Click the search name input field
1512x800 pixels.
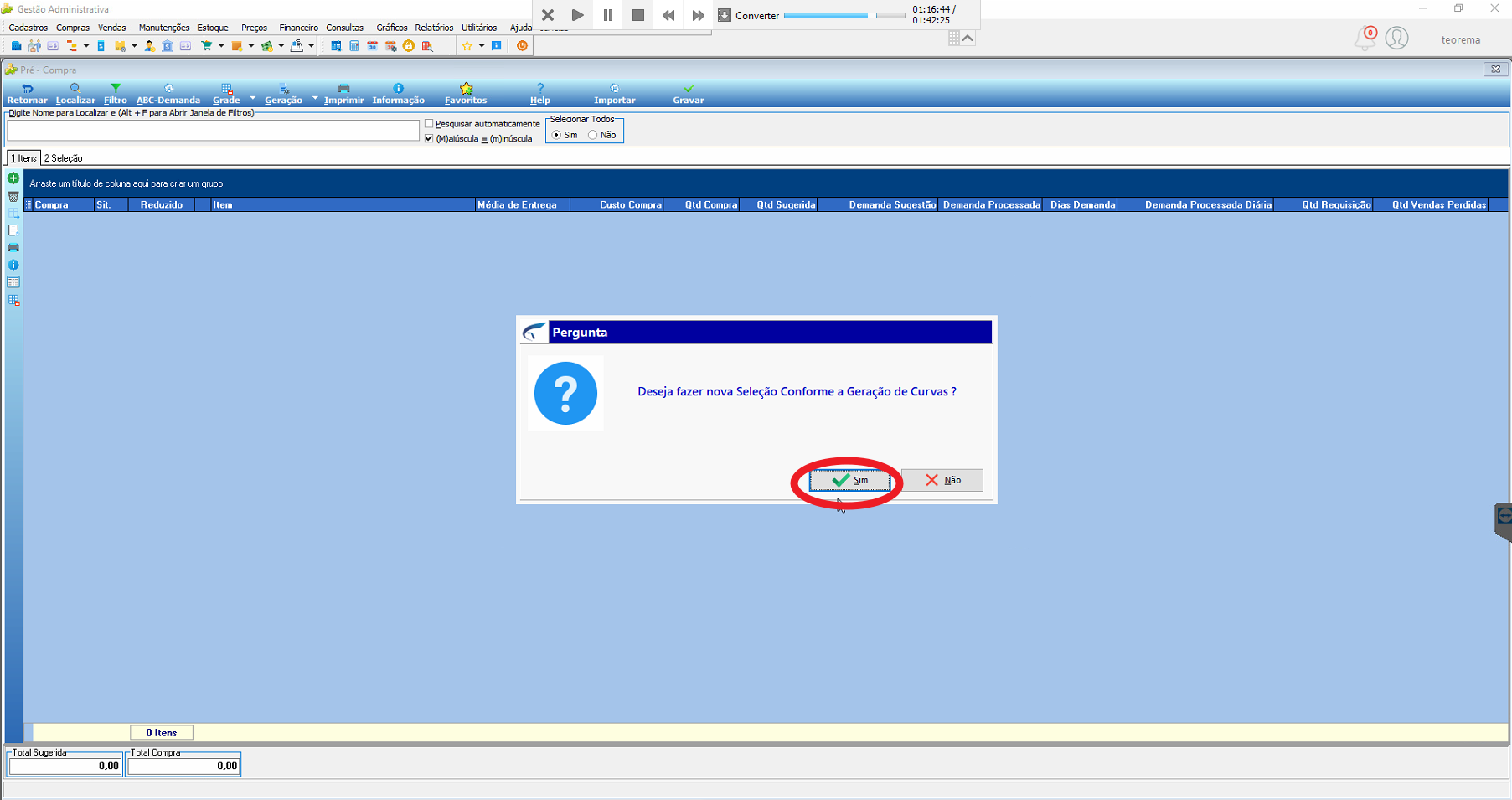[213, 131]
